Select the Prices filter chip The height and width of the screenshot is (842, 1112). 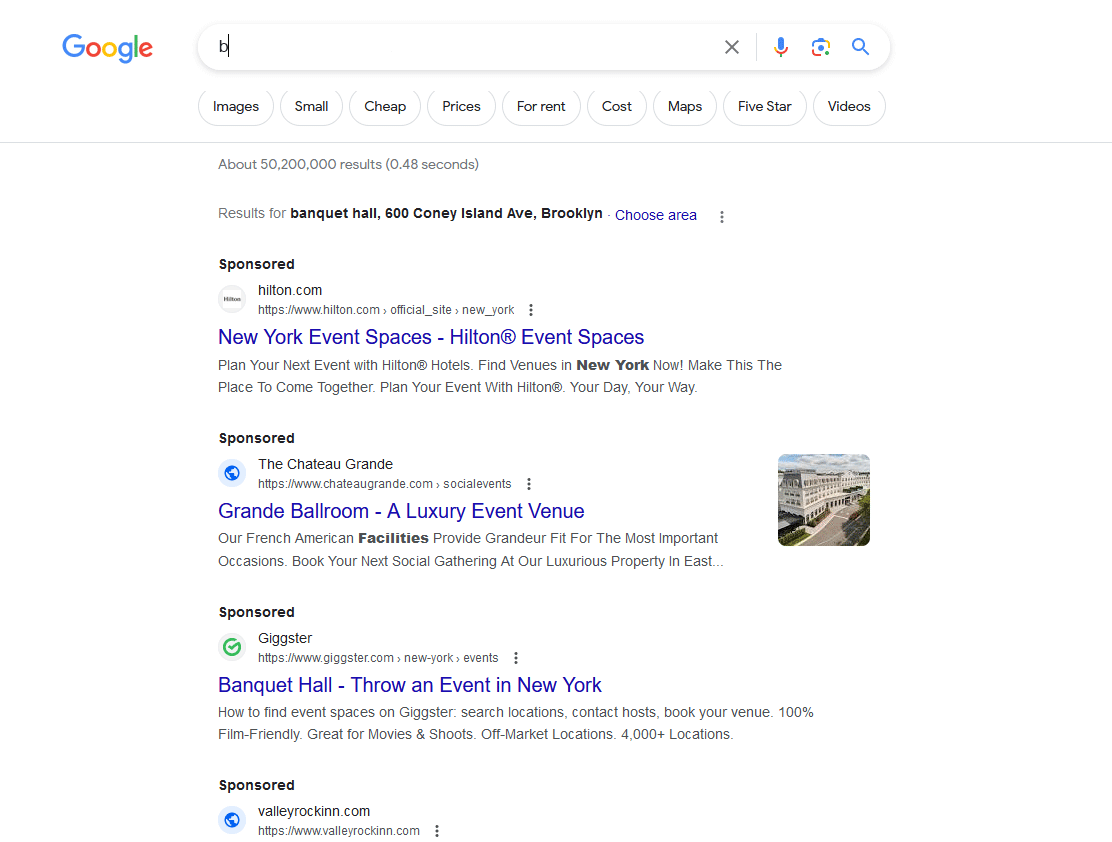(461, 106)
